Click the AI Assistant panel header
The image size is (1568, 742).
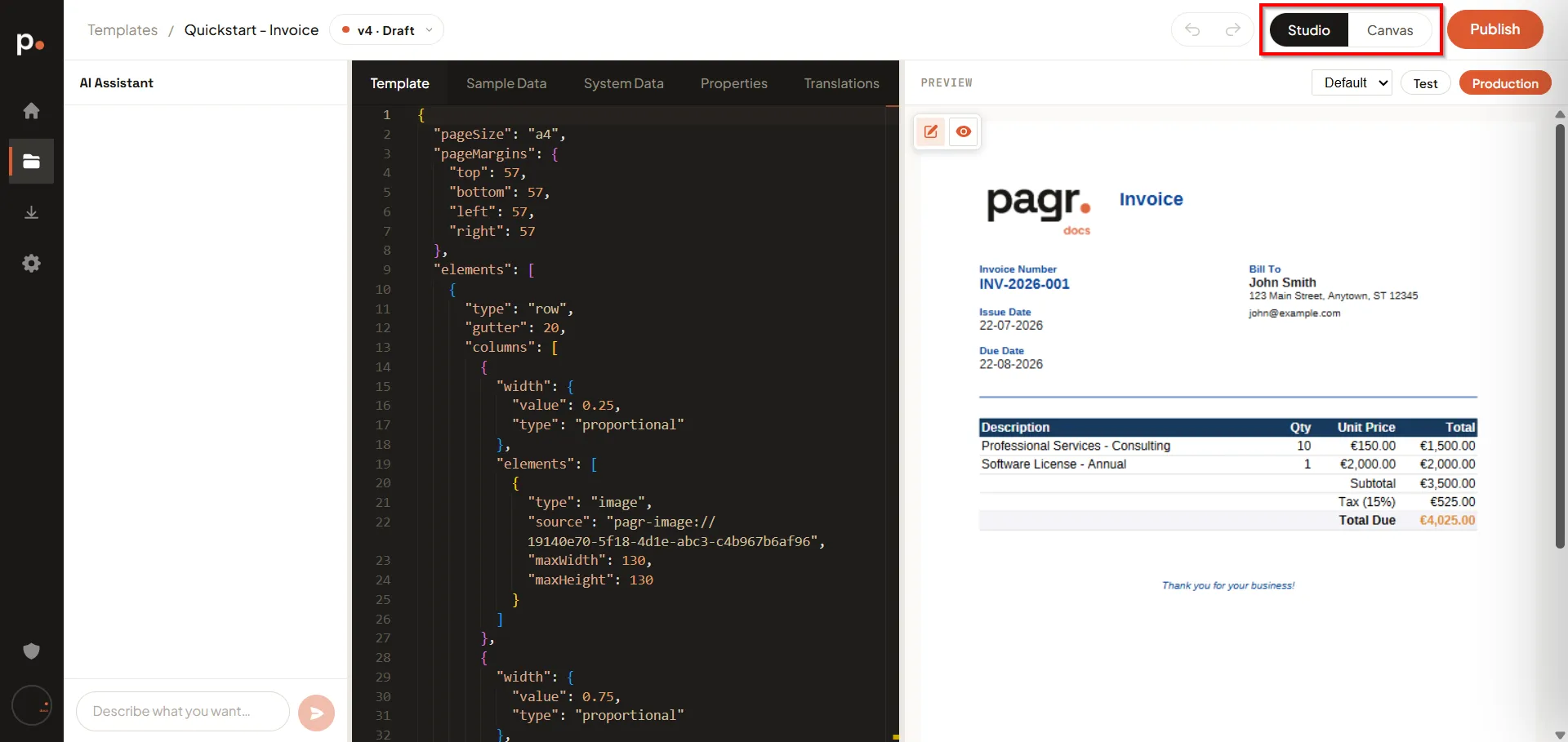(117, 83)
